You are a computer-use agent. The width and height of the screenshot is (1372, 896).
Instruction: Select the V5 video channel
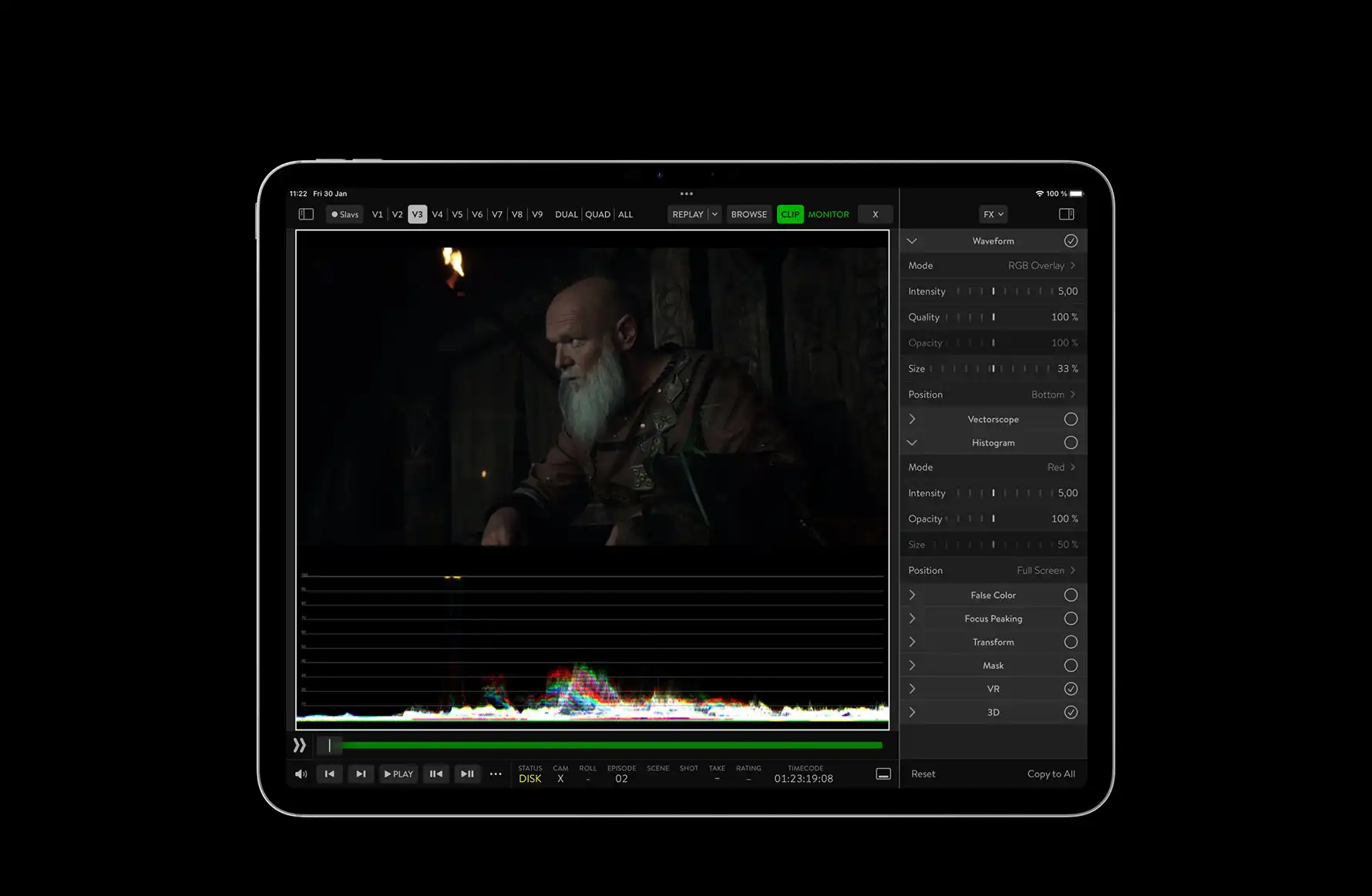[457, 214]
